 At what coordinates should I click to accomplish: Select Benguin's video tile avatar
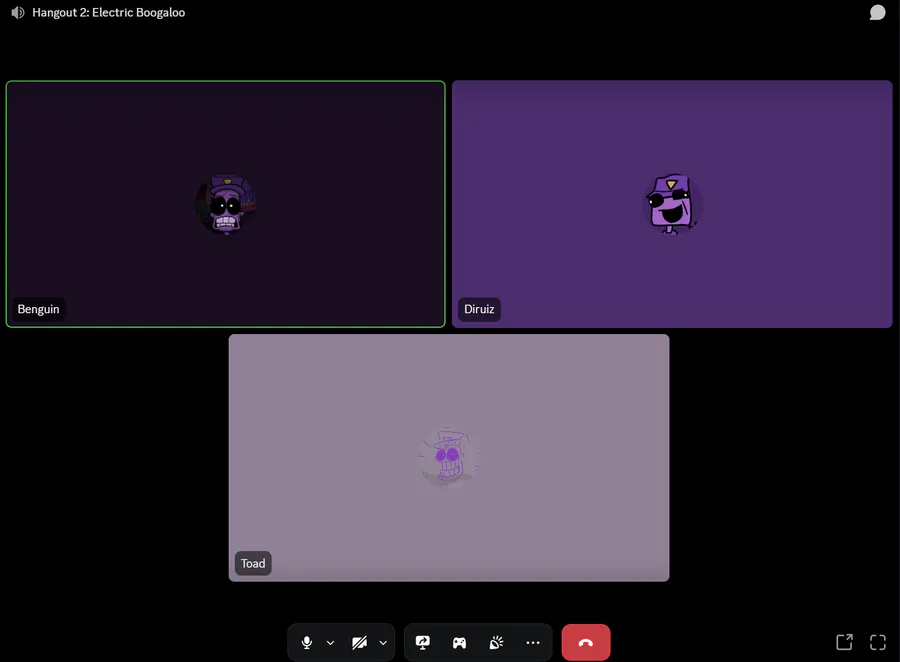(226, 204)
